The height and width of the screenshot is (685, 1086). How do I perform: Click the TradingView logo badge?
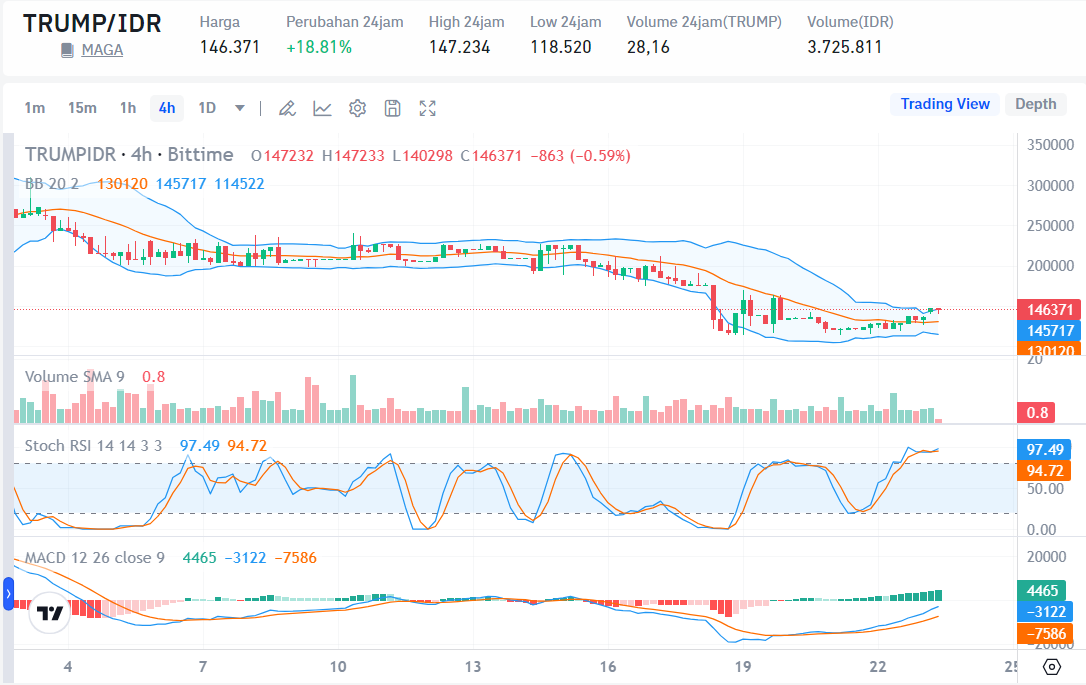(50, 613)
